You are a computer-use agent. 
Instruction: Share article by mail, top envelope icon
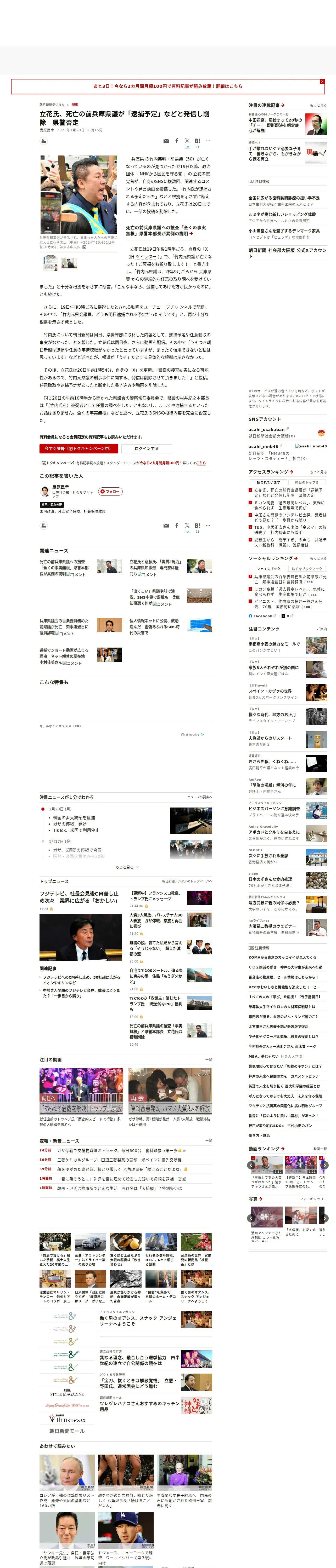tap(166, 141)
